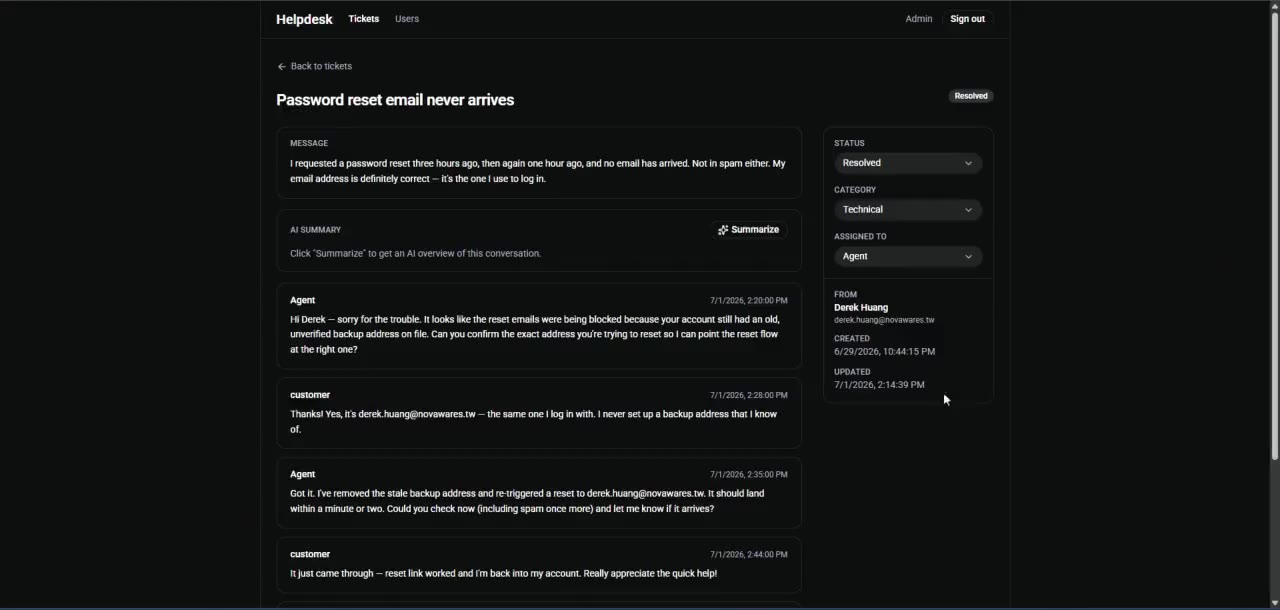Viewport: 1280px width, 610px height.
Task: Click the AI SUMMARY section heading
Action: tap(315, 230)
